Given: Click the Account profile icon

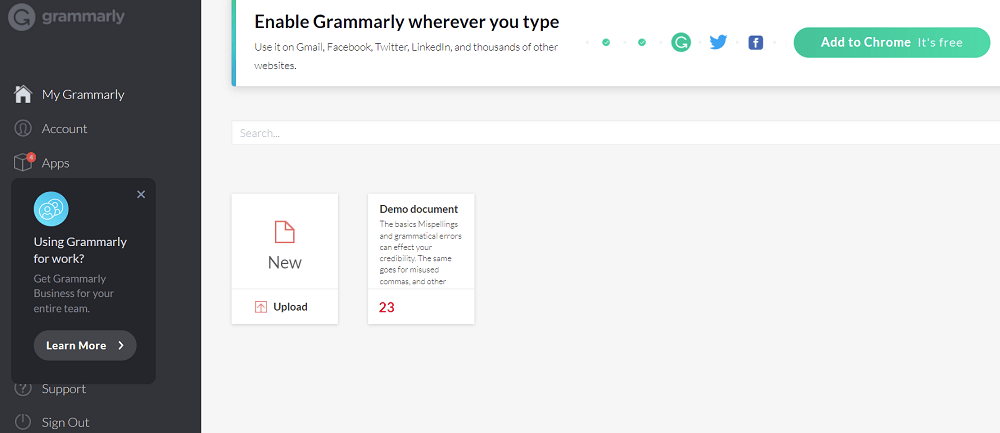Looking at the screenshot, I should [23, 129].
